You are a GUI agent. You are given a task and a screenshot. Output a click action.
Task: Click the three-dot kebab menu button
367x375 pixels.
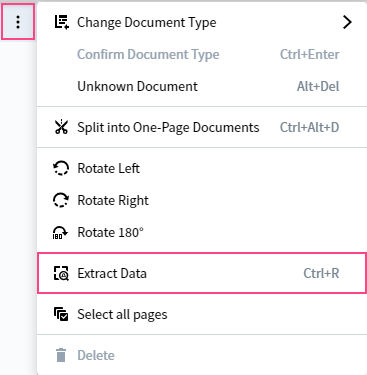click(x=18, y=22)
